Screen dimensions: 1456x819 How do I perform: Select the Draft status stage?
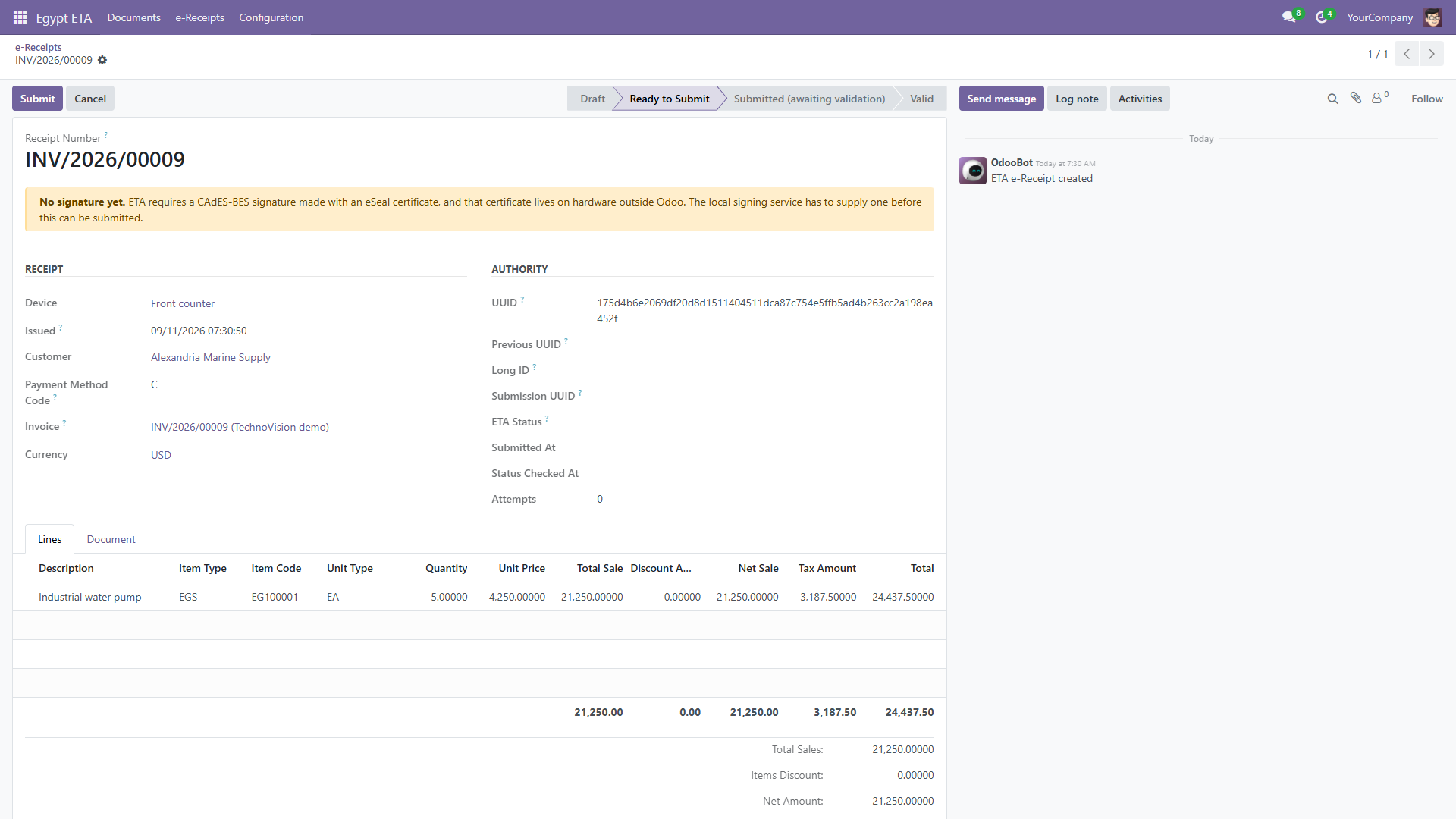coord(592,99)
